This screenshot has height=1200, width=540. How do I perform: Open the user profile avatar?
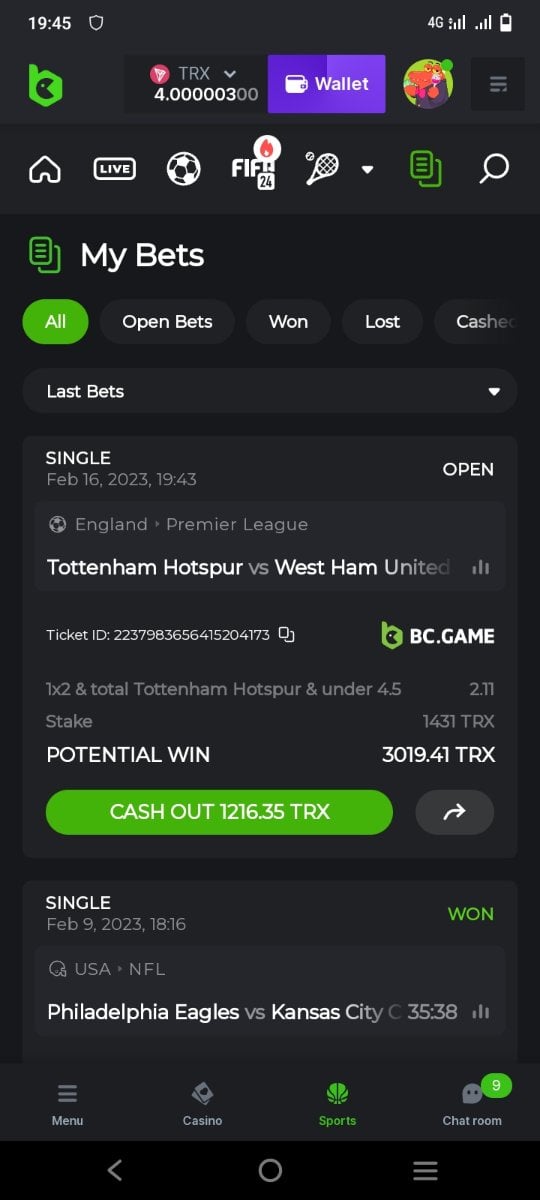(428, 84)
